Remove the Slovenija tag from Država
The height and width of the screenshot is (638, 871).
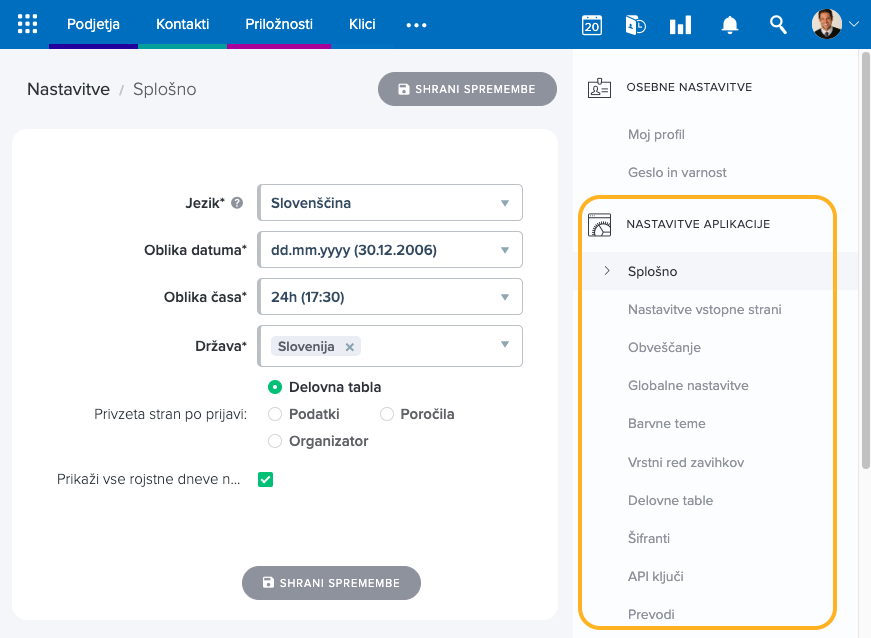pyautogui.click(x=349, y=347)
